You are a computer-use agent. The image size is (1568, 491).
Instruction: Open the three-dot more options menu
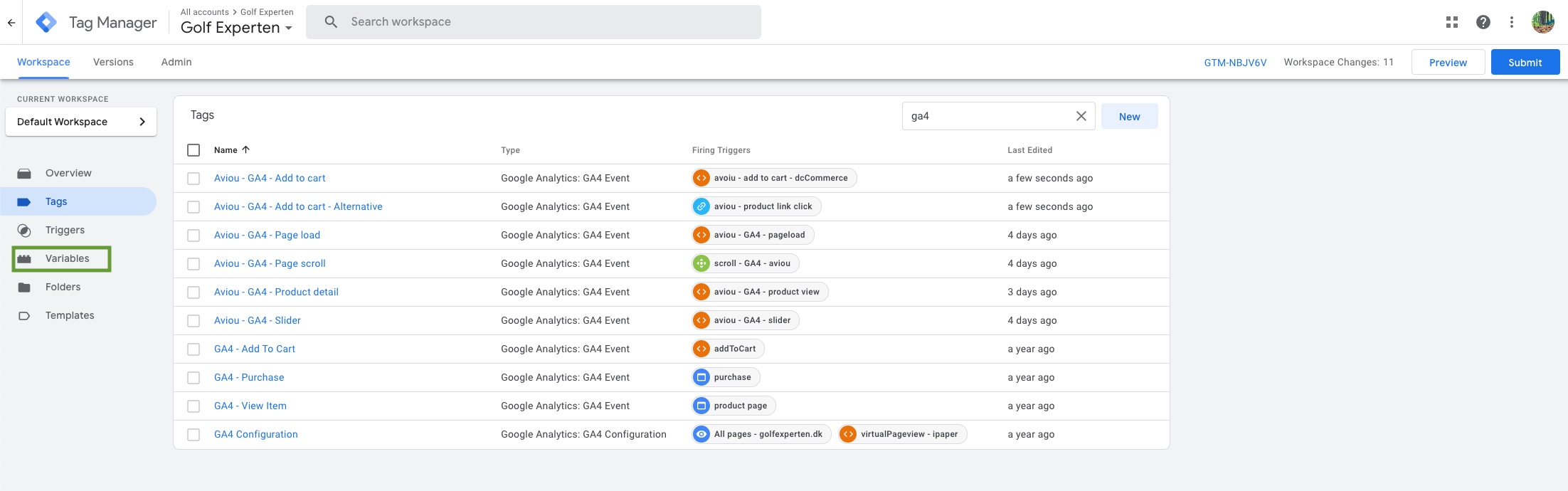pyautogui.click(x=1512, y=22)
